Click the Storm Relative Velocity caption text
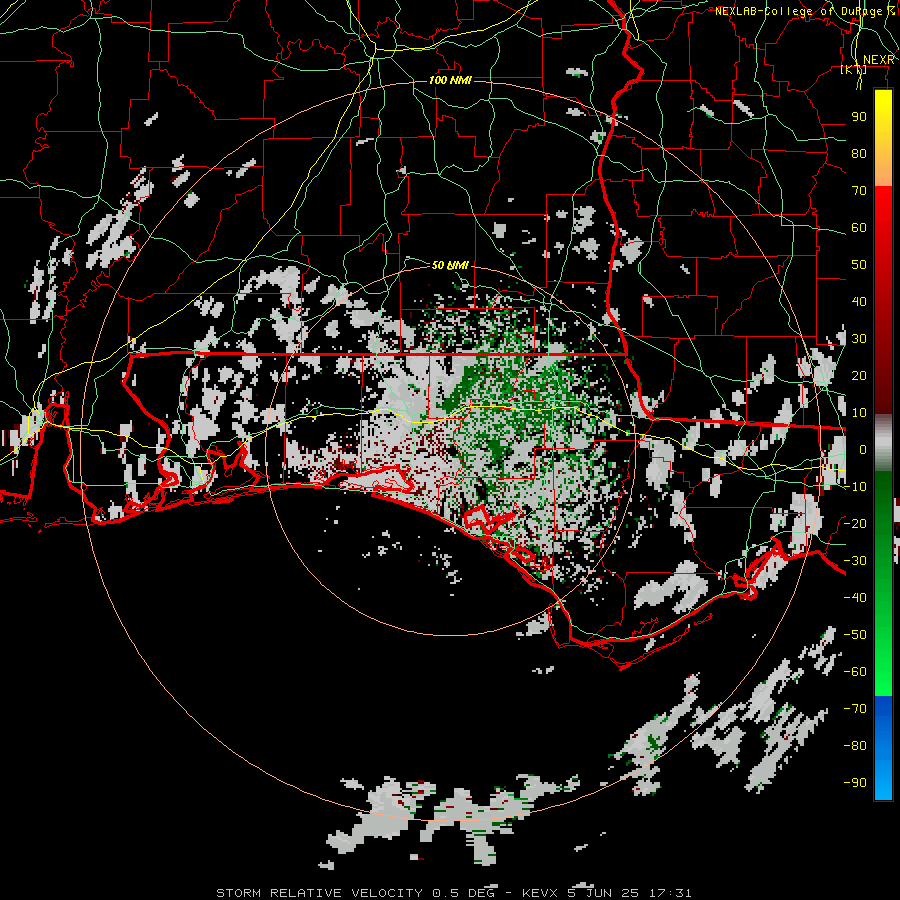Screen dimensions: 900x900 (x=453, y=893)
